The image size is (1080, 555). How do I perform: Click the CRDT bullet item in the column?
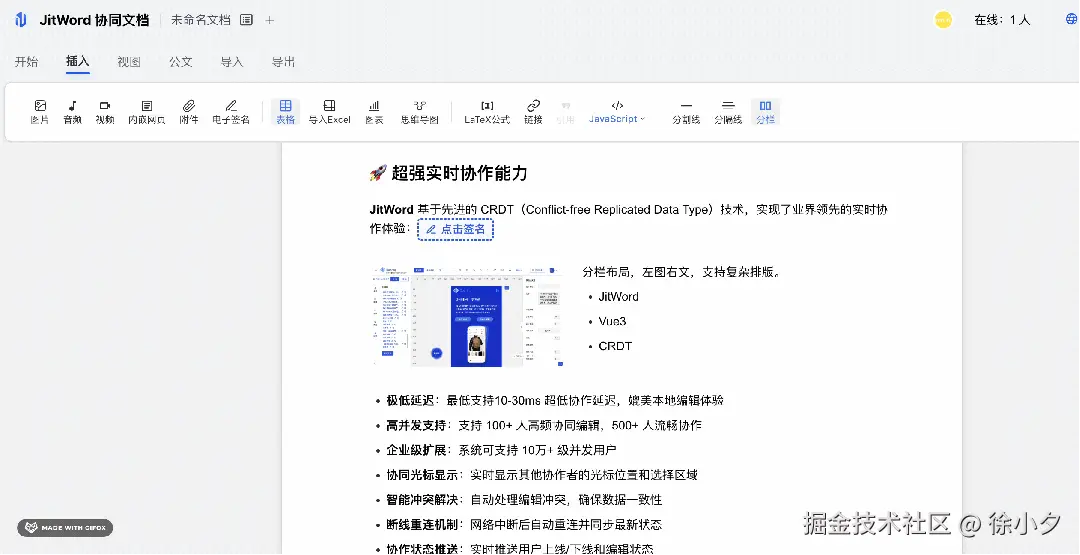pos(615,346)
